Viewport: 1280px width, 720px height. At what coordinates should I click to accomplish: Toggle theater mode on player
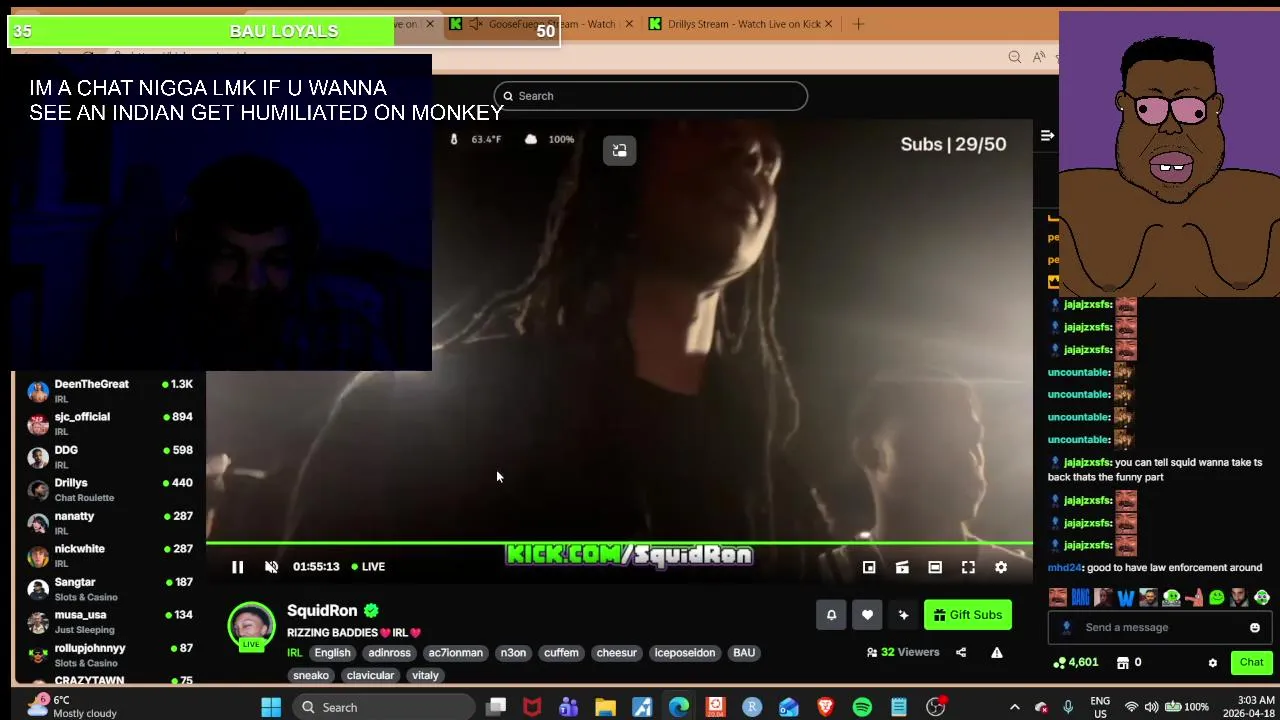(935, 567)
